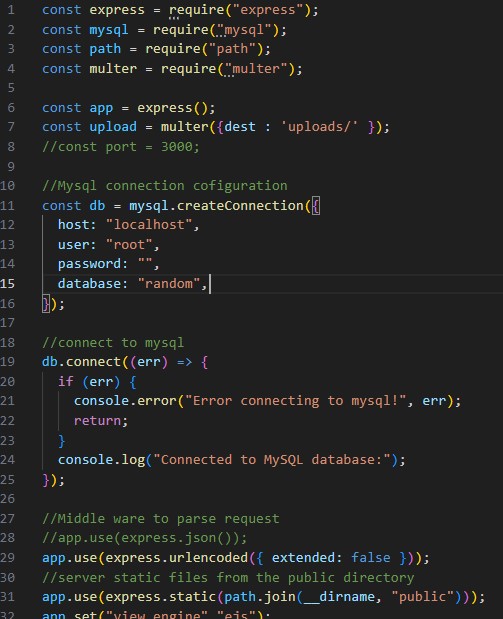Click __dirname on line 31
This screenshot has width=503, height=619.
click(x=339, y=596)
